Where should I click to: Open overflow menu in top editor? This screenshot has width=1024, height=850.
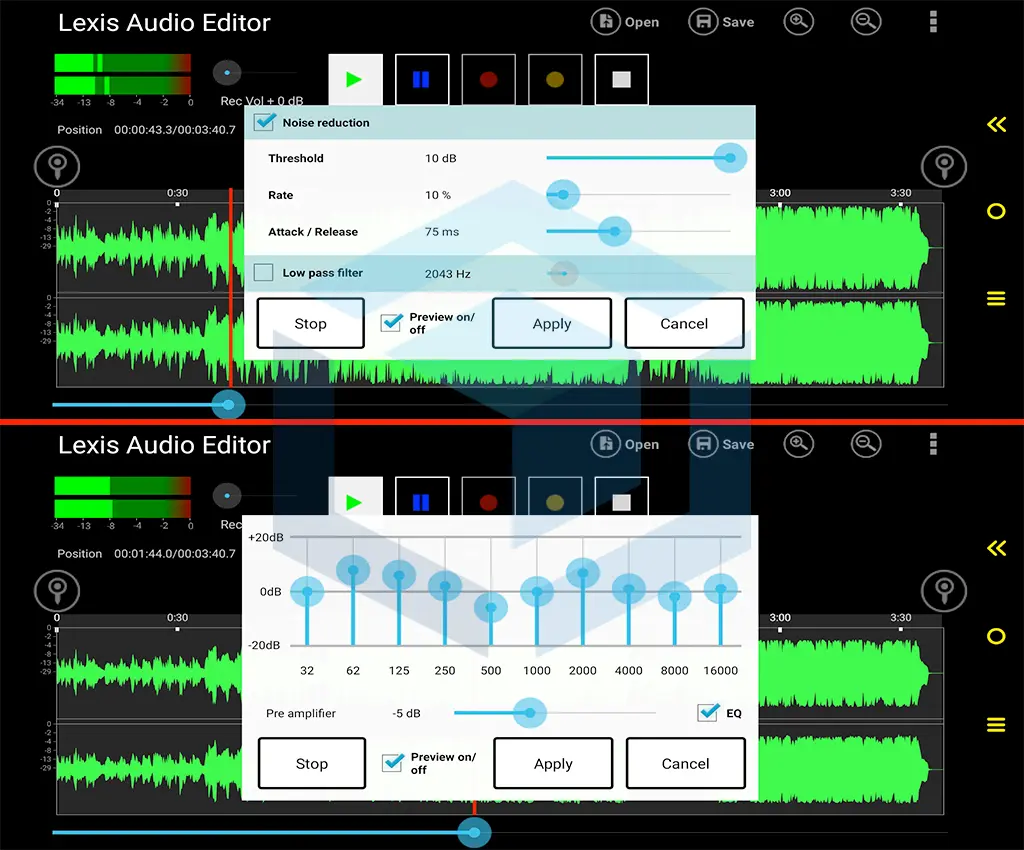(933, 22)
